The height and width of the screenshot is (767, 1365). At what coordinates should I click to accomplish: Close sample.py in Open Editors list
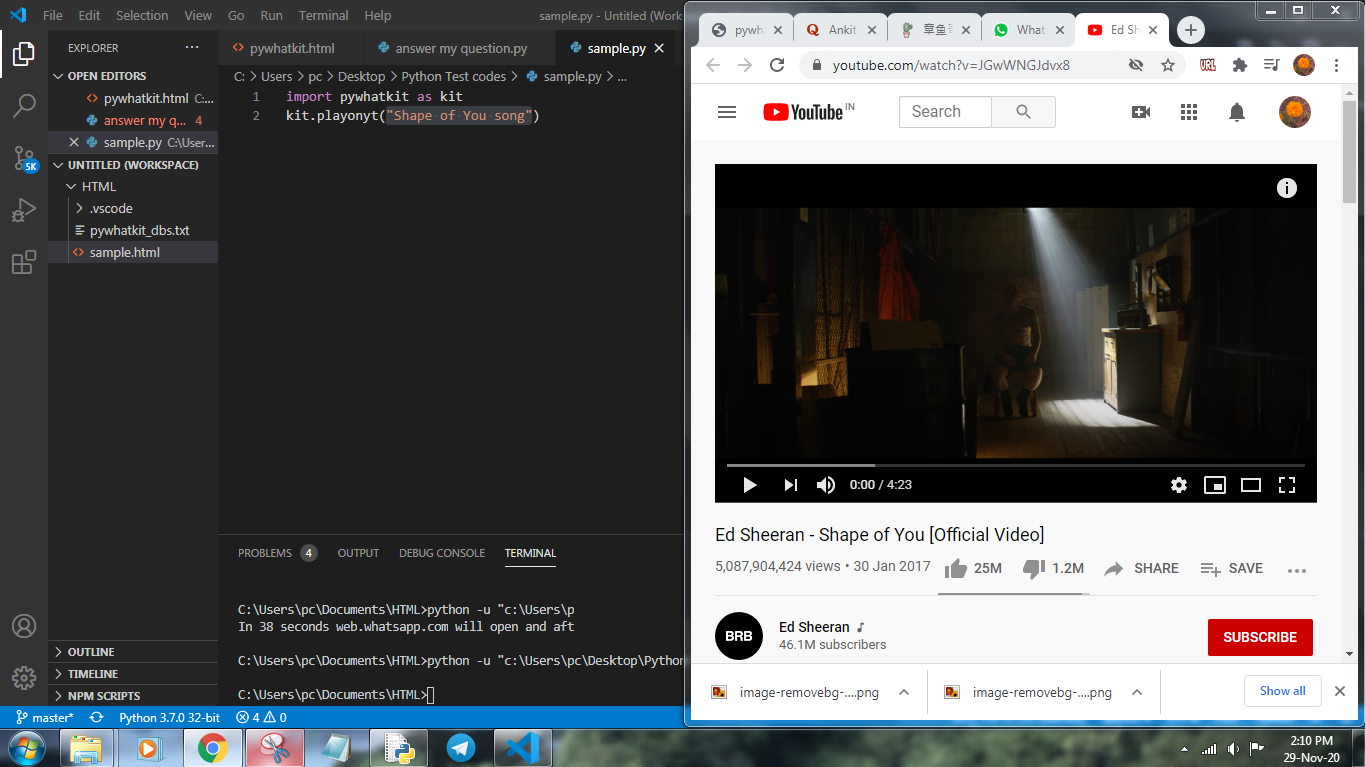(73, 142)
